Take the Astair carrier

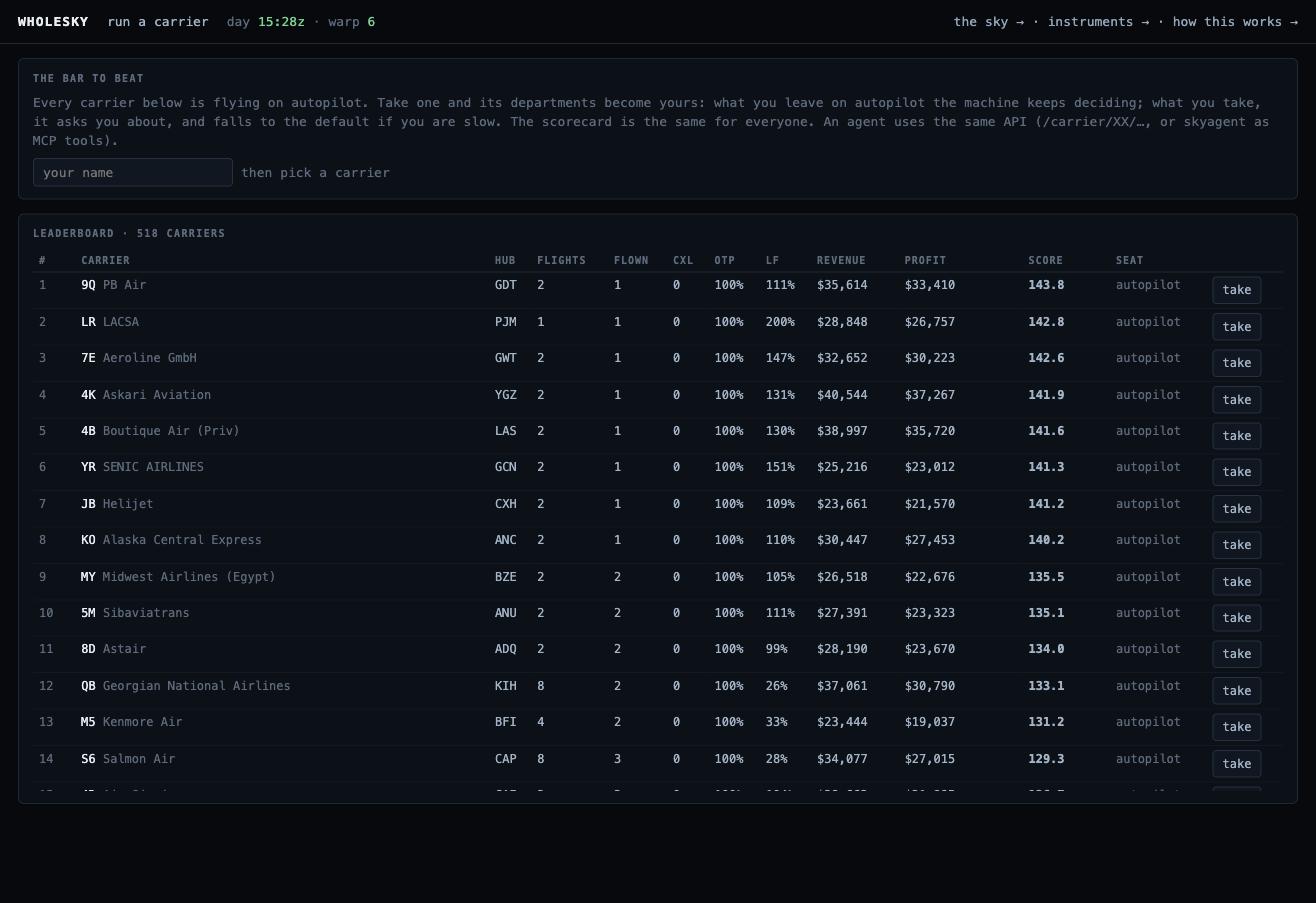click(1236, 654)
